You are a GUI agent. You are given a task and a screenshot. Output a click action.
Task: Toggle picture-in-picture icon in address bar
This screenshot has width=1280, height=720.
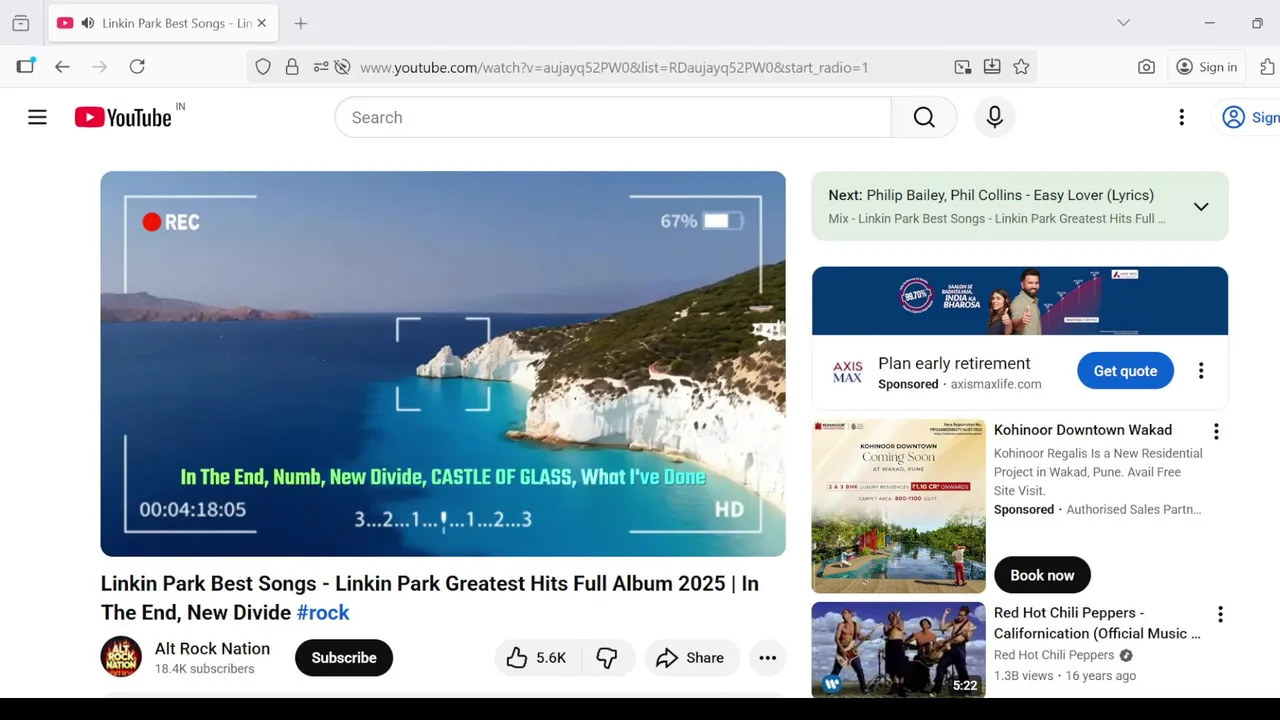click(x=962, y=67)
